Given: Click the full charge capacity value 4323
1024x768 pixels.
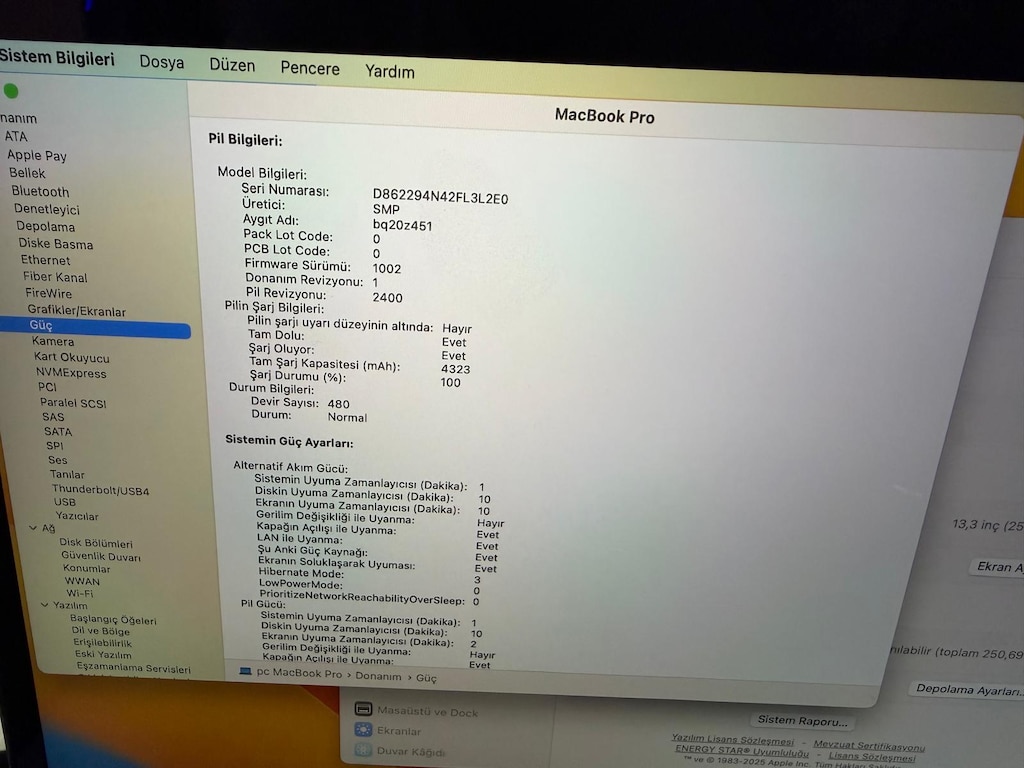Looking at the screenshot, I should (x=456, y=369).
